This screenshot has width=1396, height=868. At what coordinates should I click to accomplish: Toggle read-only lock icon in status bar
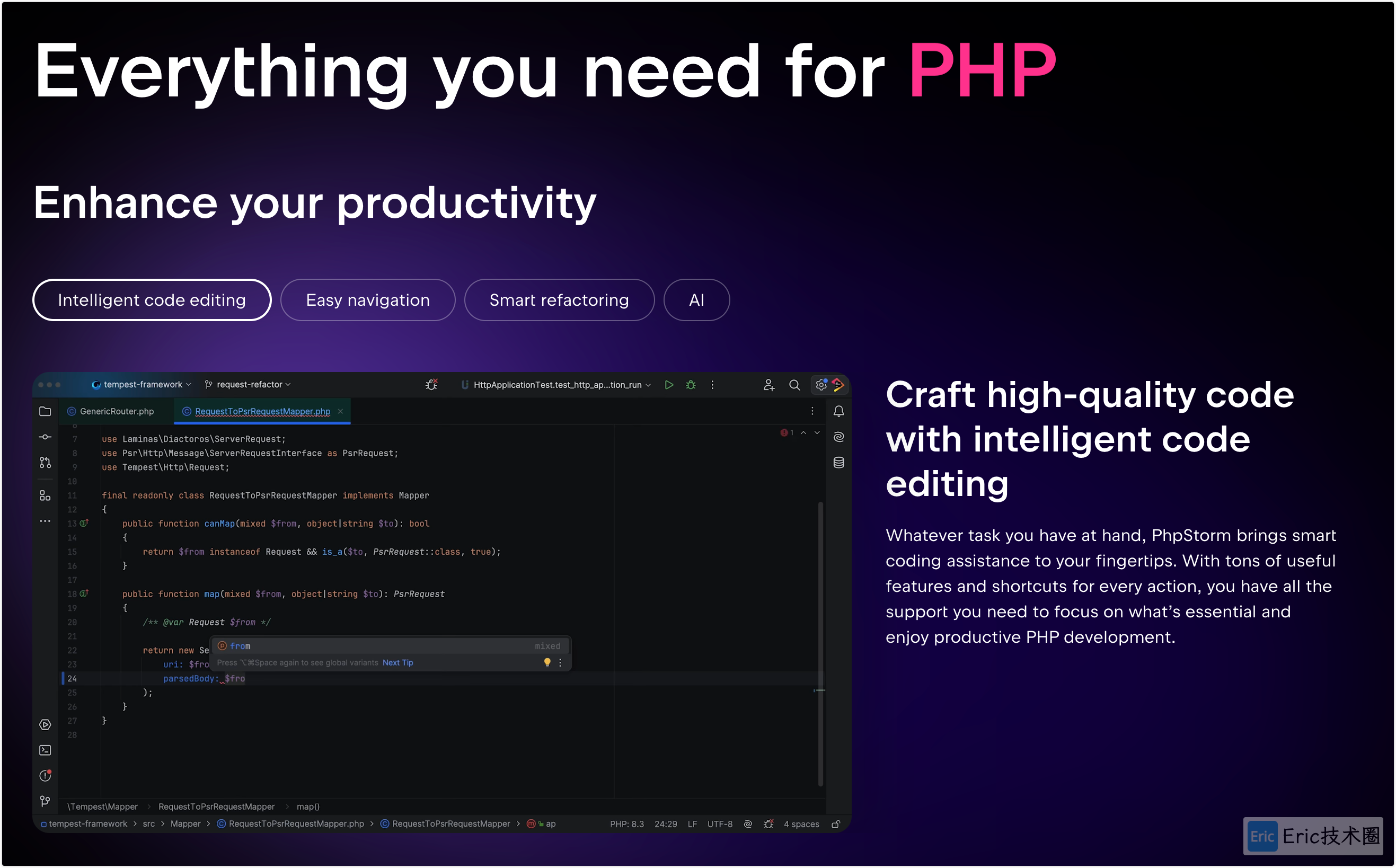(836, 824)
